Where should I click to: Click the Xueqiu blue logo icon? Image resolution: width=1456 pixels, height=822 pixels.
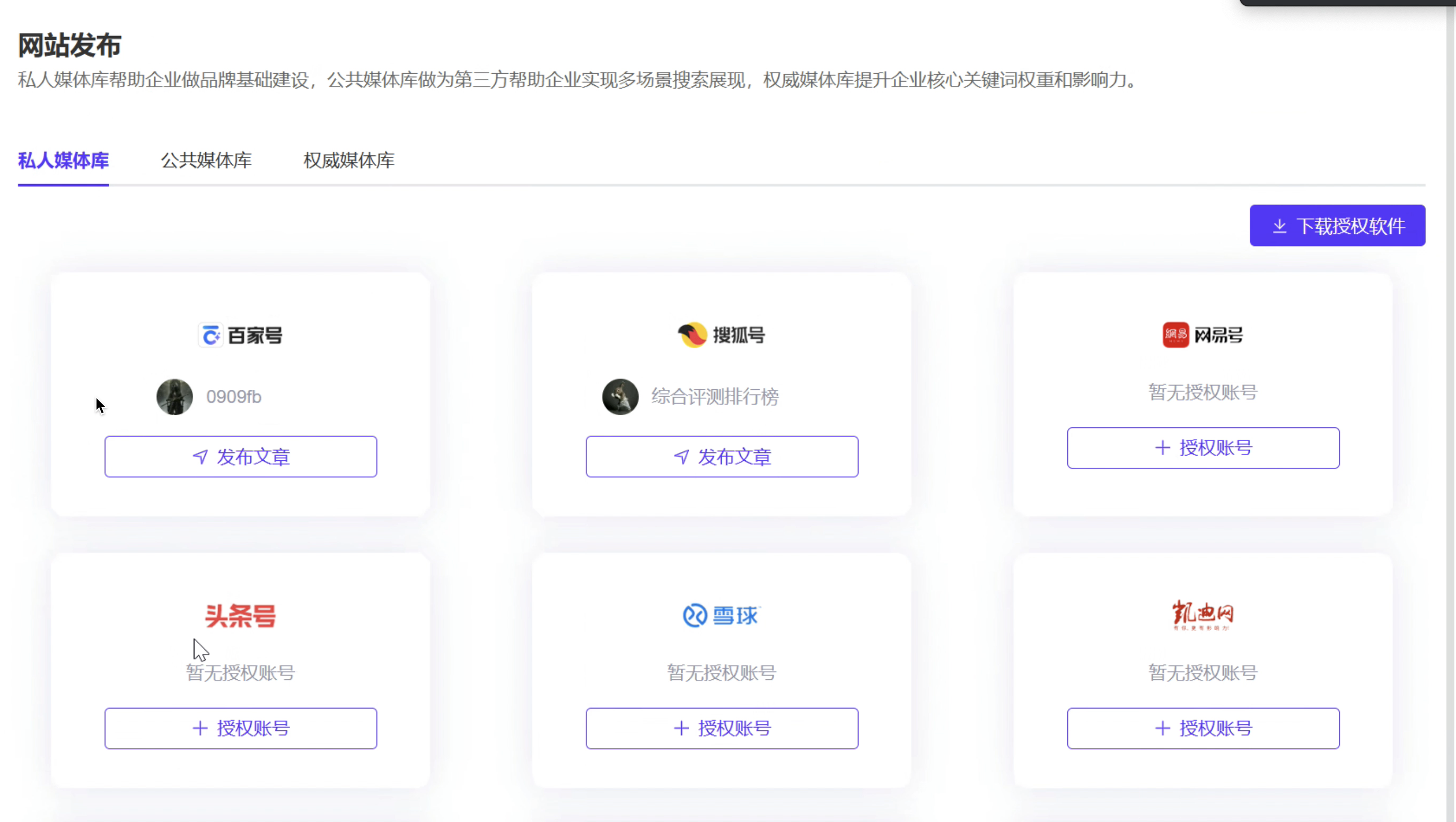point(695,616)
